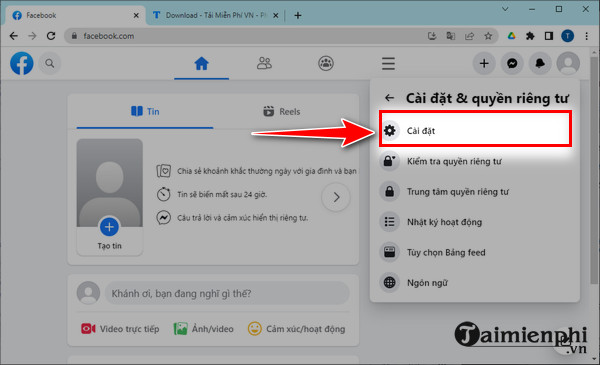This screenshot has height=365, width=600.
Task: Switch to the Download - Tải Miễn Phí tab
Action: pos(216,15)
